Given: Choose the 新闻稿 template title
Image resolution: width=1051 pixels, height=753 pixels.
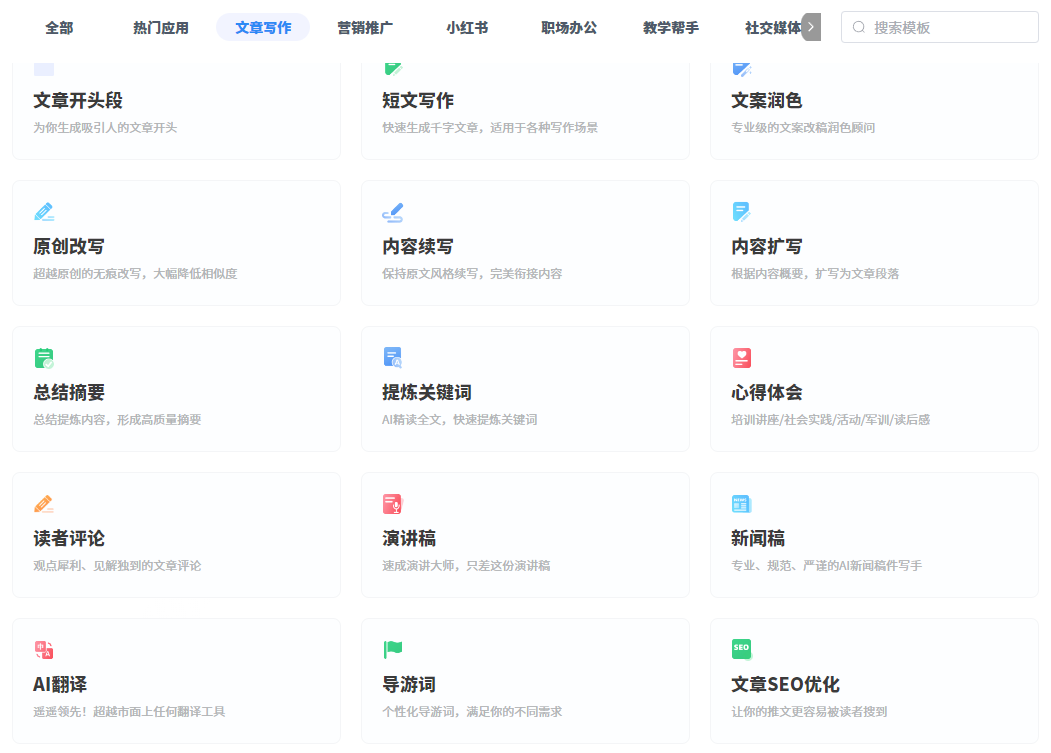Looking at the screenshot, I should [758, 538].
